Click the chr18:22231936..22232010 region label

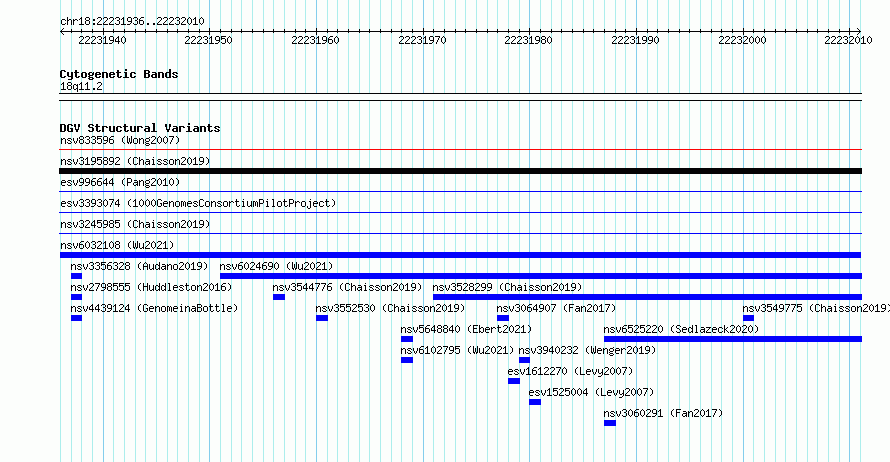[x=132, y=21]
